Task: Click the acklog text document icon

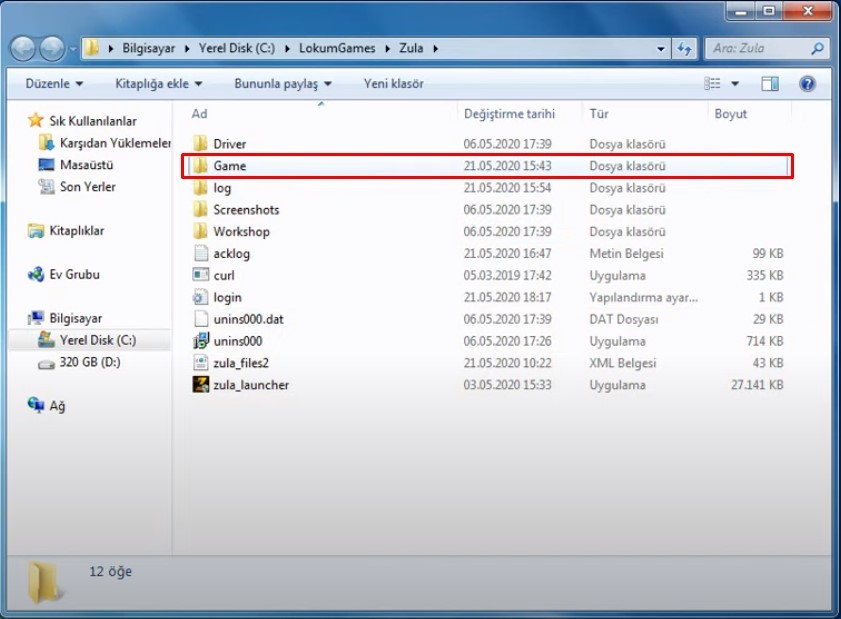Action: tap(201, 253)
